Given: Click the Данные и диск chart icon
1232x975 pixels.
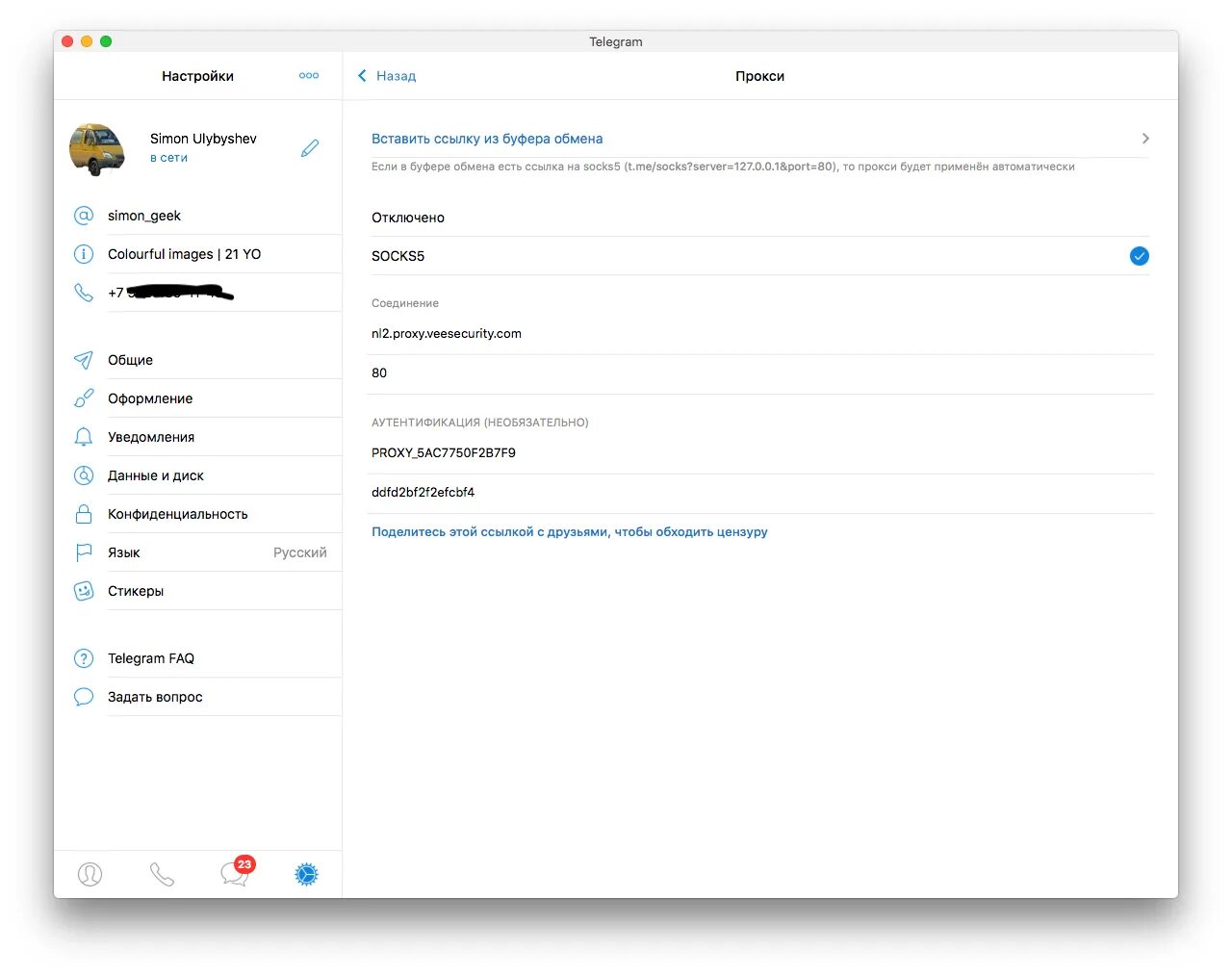Looking at the screenshot, I should tap(84, 475).
